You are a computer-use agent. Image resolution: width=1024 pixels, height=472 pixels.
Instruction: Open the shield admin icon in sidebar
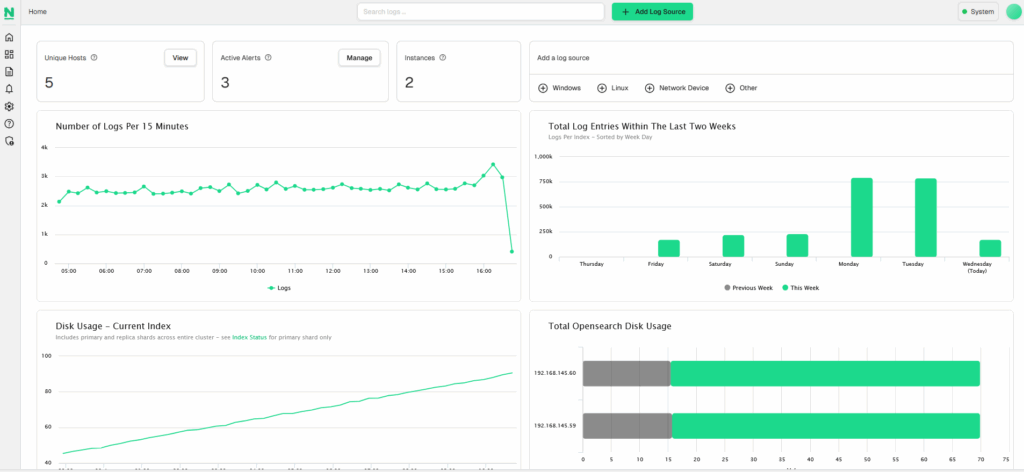tap(9, 141)
